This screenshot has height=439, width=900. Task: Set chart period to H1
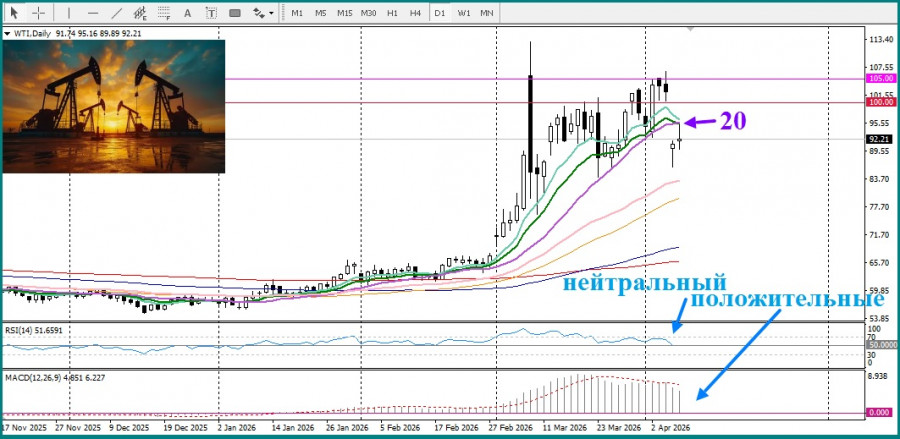[x=393, y=13]
